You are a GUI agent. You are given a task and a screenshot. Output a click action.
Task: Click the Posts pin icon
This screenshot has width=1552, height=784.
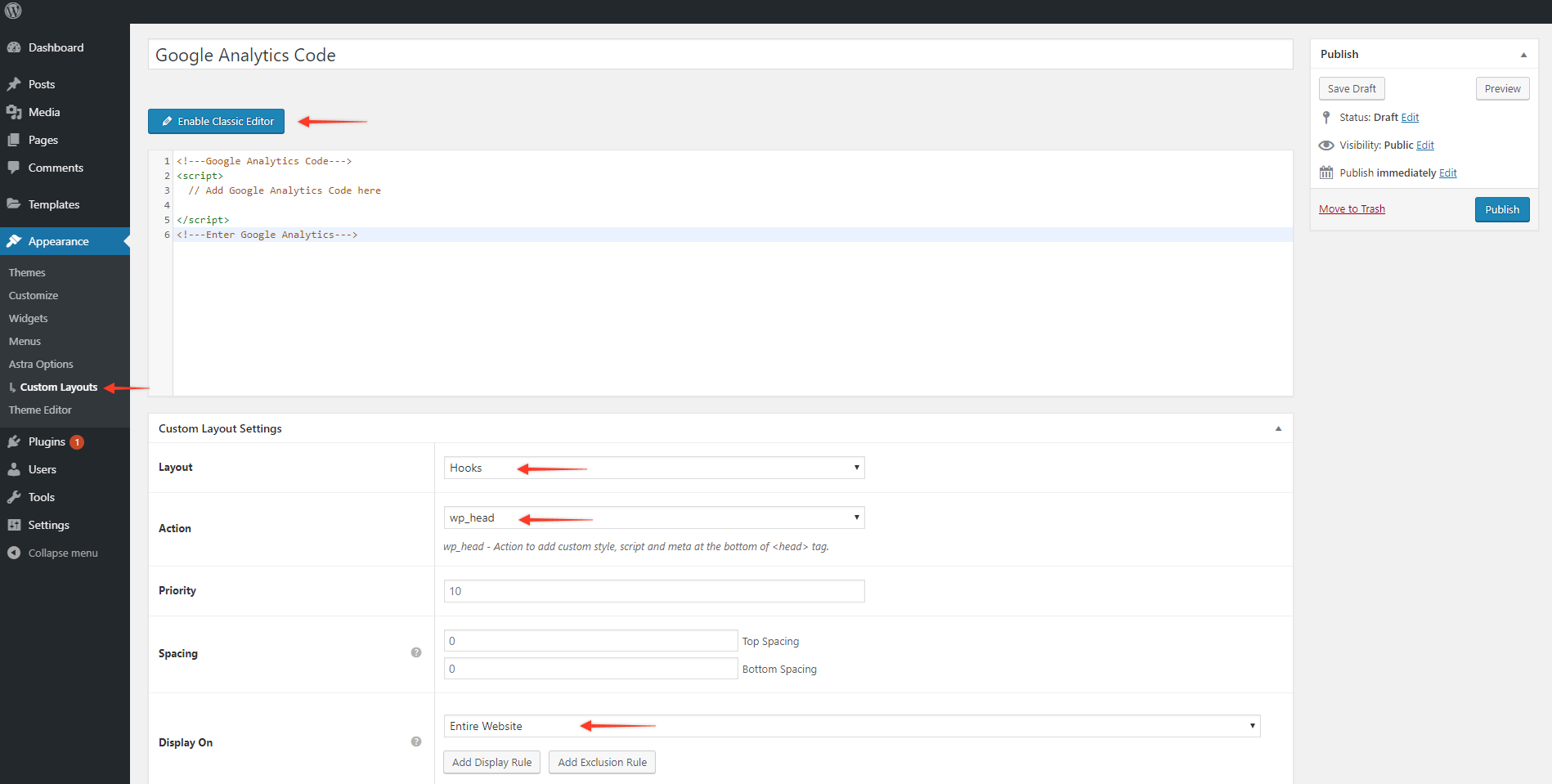click(x=14, y=84)
